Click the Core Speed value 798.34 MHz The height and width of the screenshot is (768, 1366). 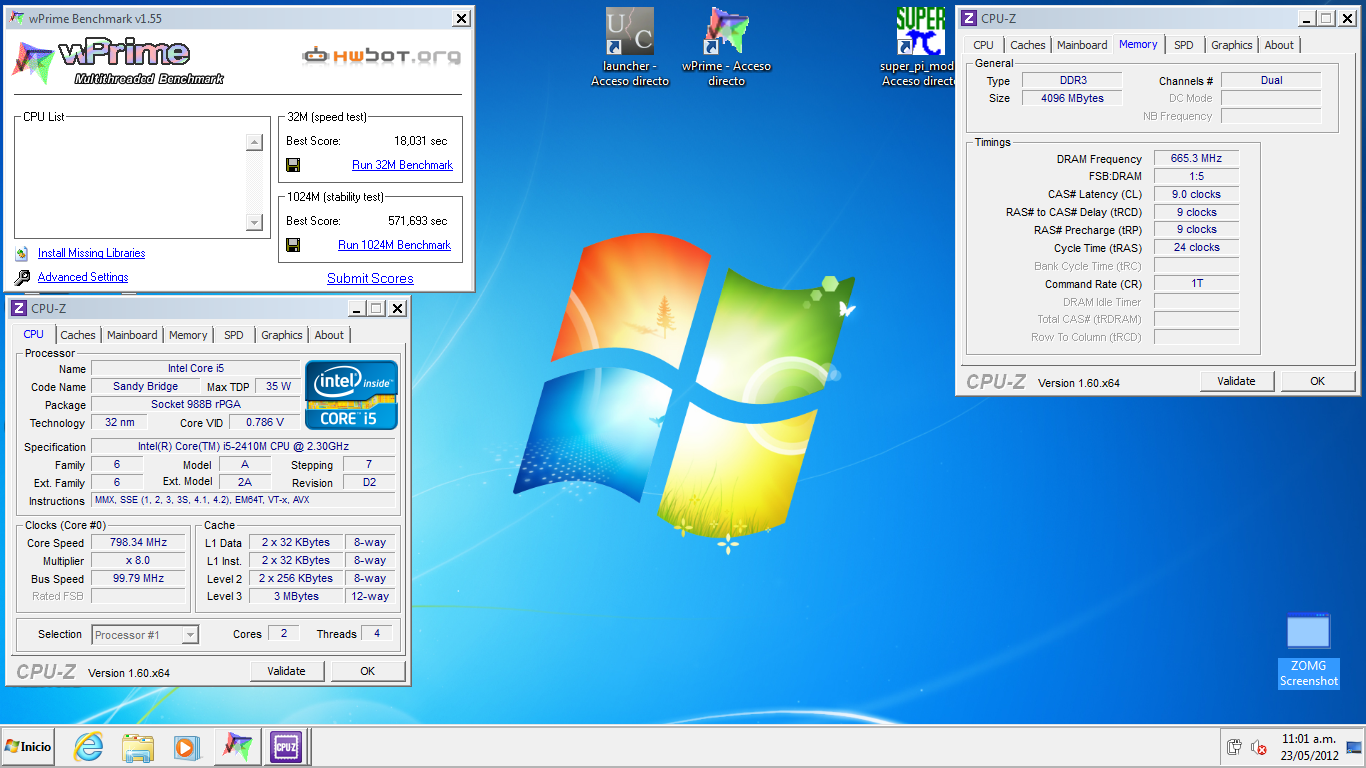coord(138,543)
